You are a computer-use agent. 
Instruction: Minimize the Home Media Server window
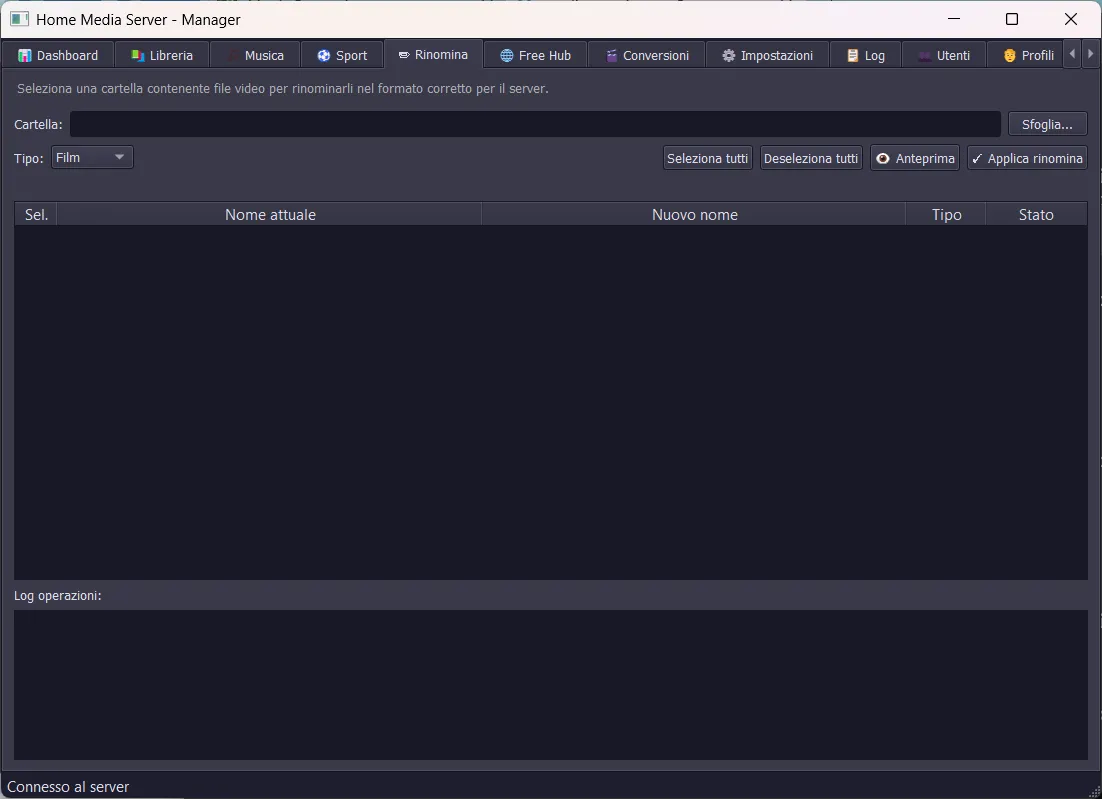tap(954, 19)
